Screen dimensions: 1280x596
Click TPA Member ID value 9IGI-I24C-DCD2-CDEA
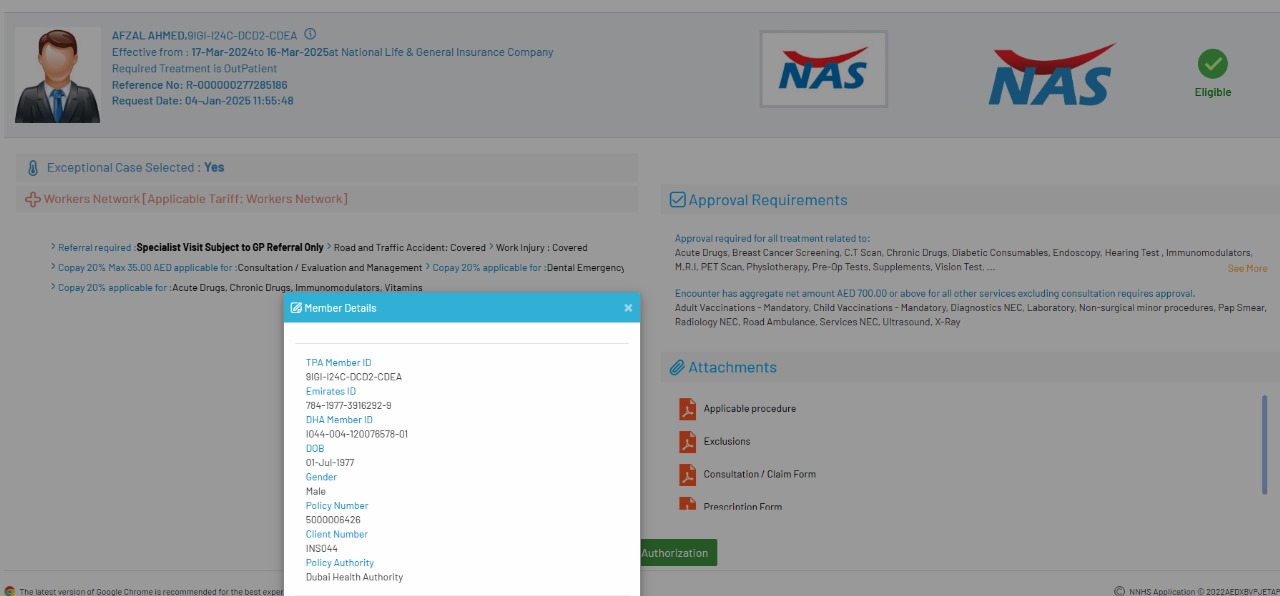pyautogui.click(x=354, y=377)
